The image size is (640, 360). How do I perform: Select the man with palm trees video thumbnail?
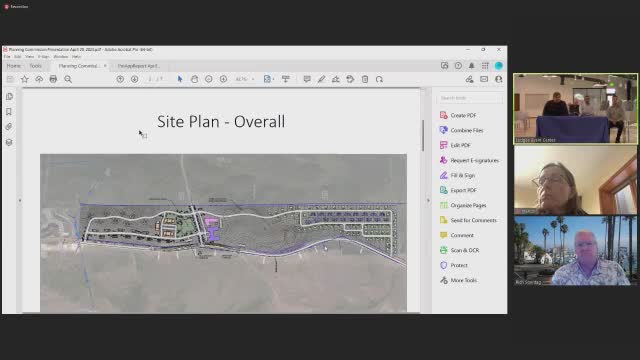click(x=576, y=251)
